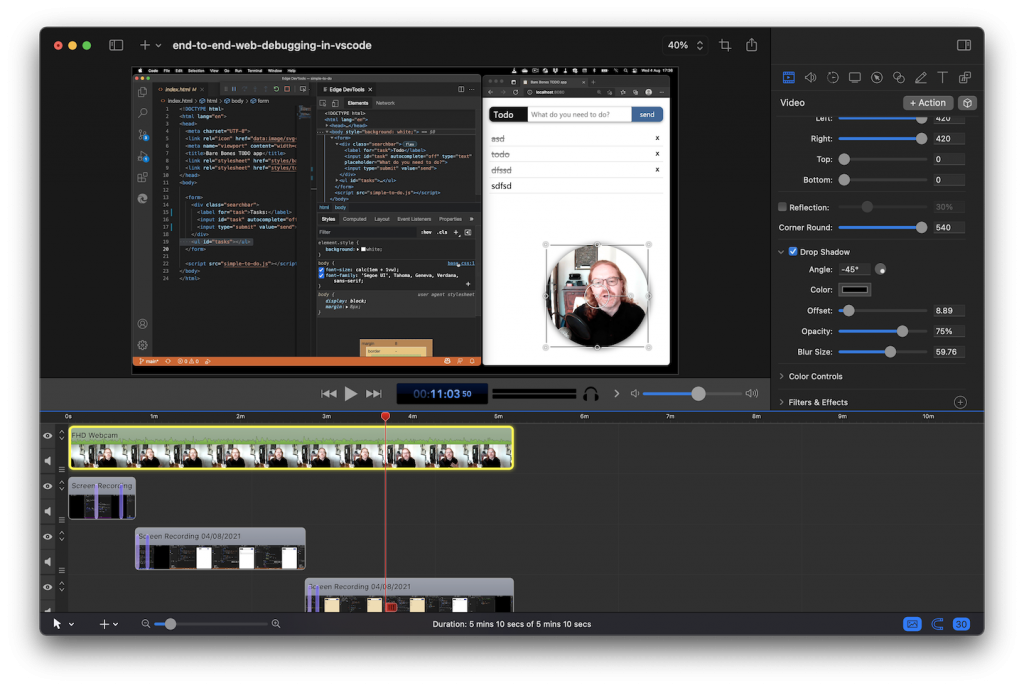
Task: Open the pointer tool dropdown in bottom bar
Action: click(x=63, y=624)
